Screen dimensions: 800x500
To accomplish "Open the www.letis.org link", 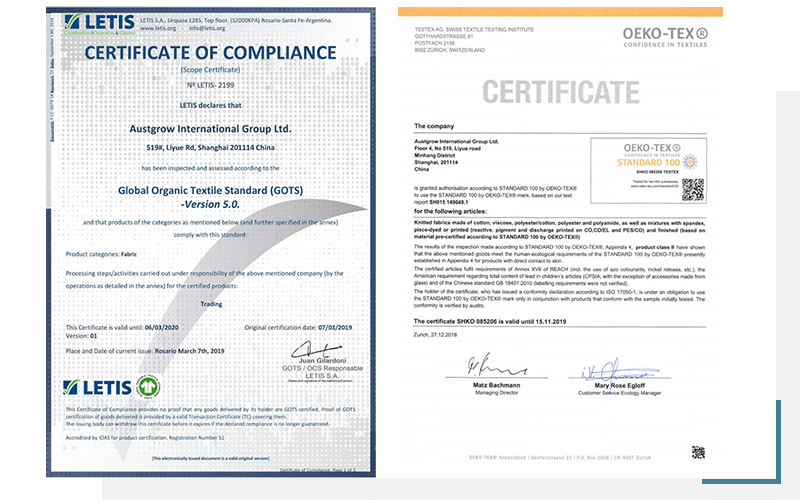I will 158,28.
